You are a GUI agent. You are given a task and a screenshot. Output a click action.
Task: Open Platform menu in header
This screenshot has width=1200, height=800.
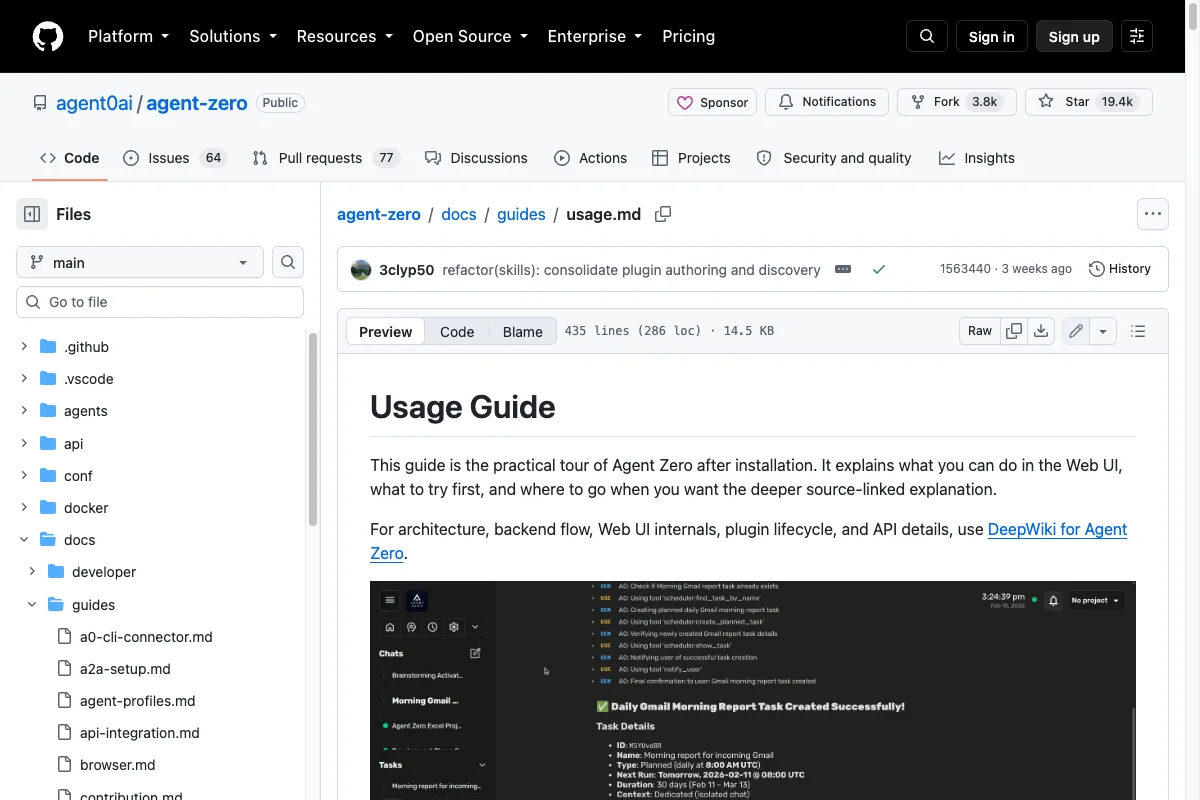(128, 36)
